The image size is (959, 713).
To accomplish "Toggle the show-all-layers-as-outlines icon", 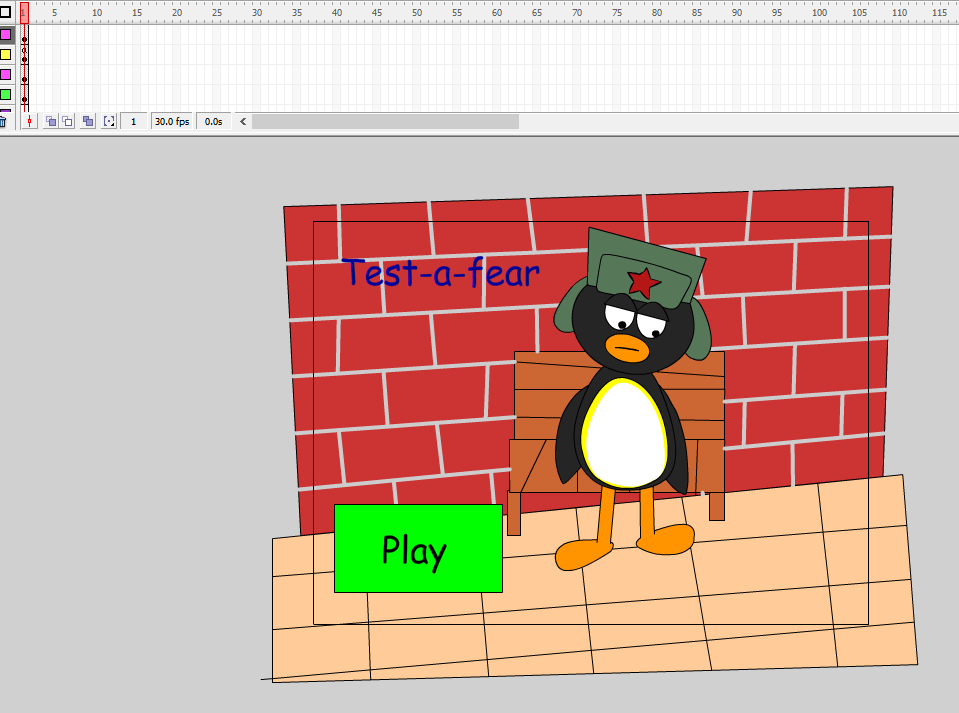I will 5,12.
